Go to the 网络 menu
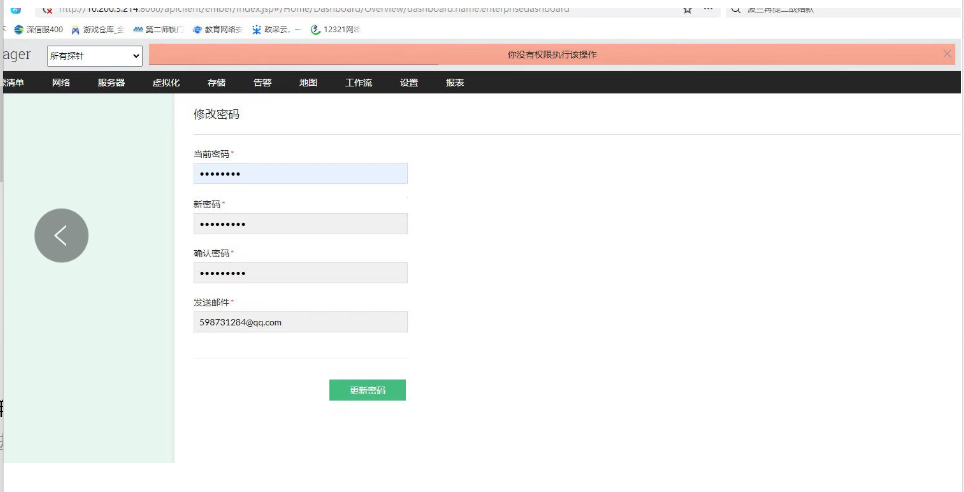This screenshot has width=964, height=492. (61, 83)
